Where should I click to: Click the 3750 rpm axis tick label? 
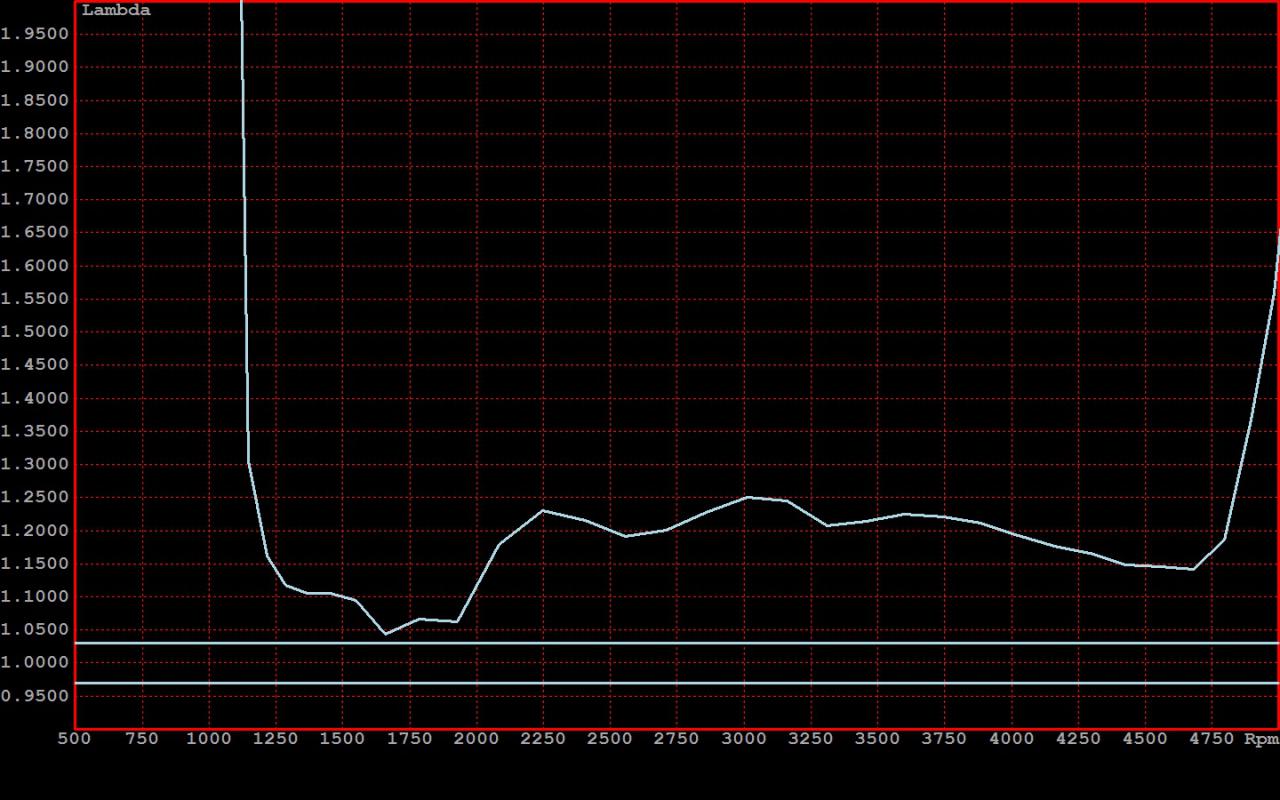point(945,739)
